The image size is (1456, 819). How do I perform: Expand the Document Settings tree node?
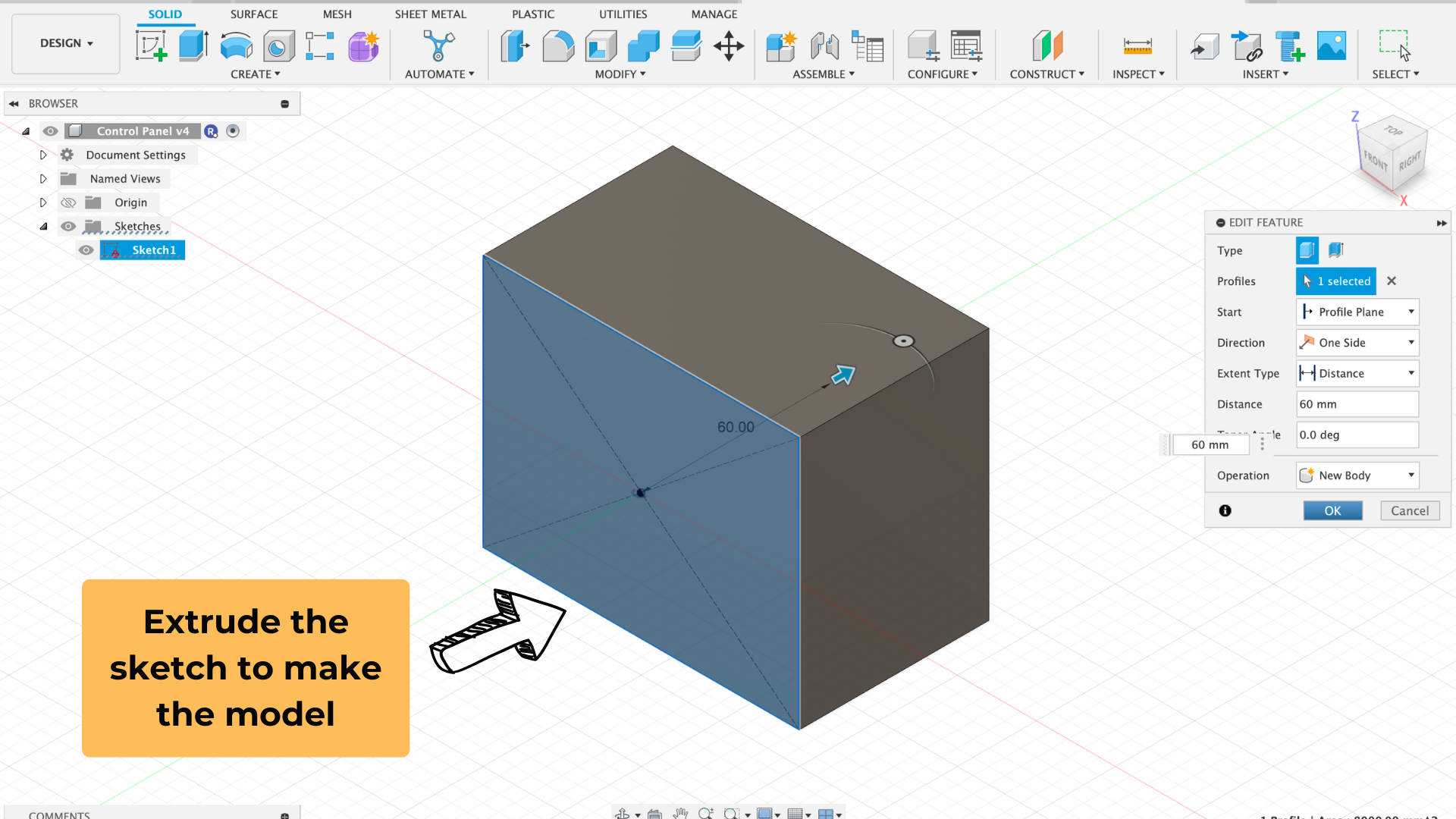(x=43, y=155)
